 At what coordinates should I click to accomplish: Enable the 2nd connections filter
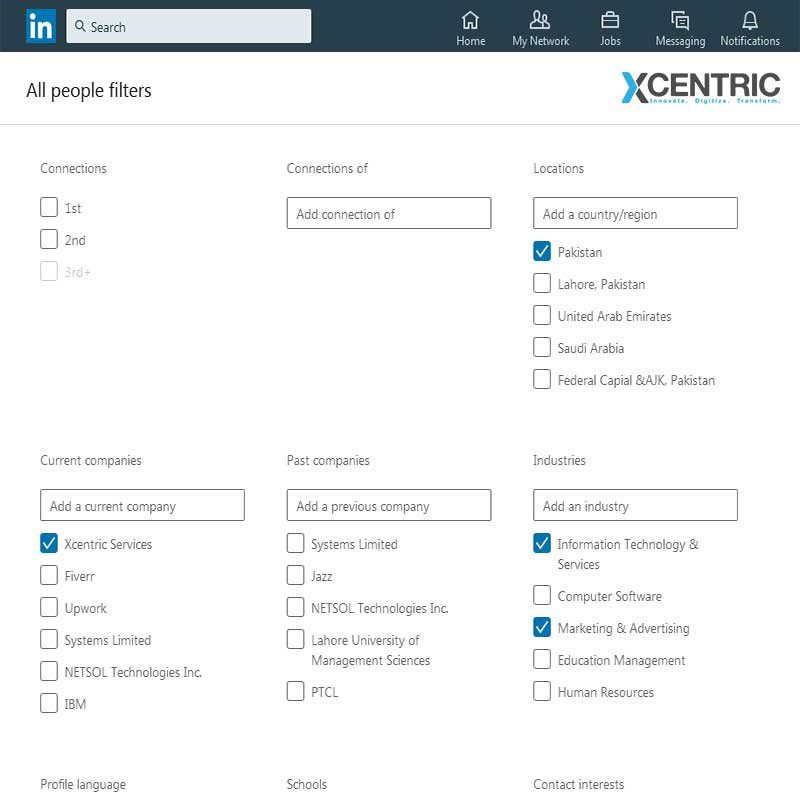tap(48, 239)
